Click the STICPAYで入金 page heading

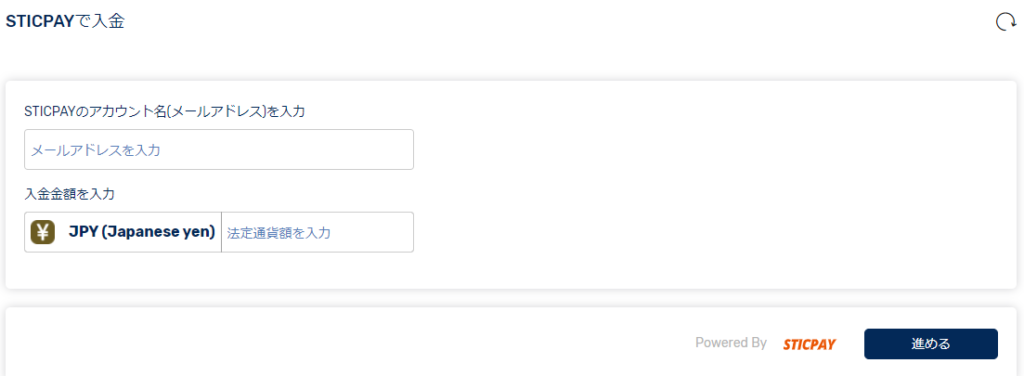(65, 22)
